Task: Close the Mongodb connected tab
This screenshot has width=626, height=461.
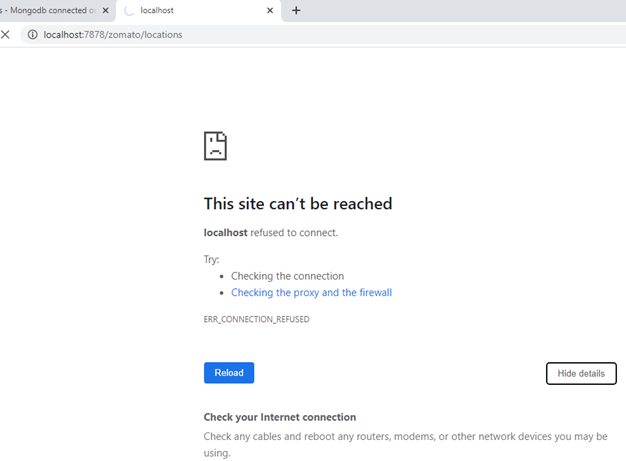Action: pos(105,10)
